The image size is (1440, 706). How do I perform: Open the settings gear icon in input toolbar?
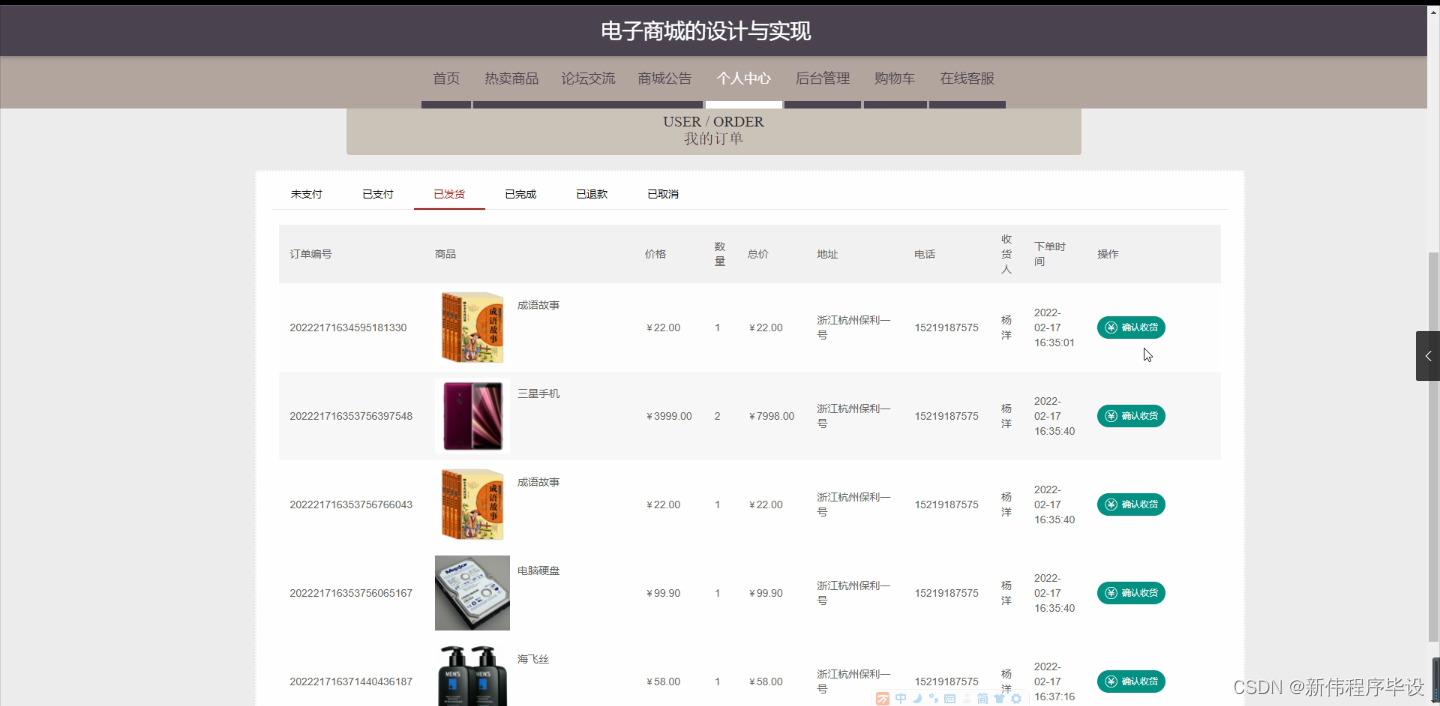coord(1016,698)
